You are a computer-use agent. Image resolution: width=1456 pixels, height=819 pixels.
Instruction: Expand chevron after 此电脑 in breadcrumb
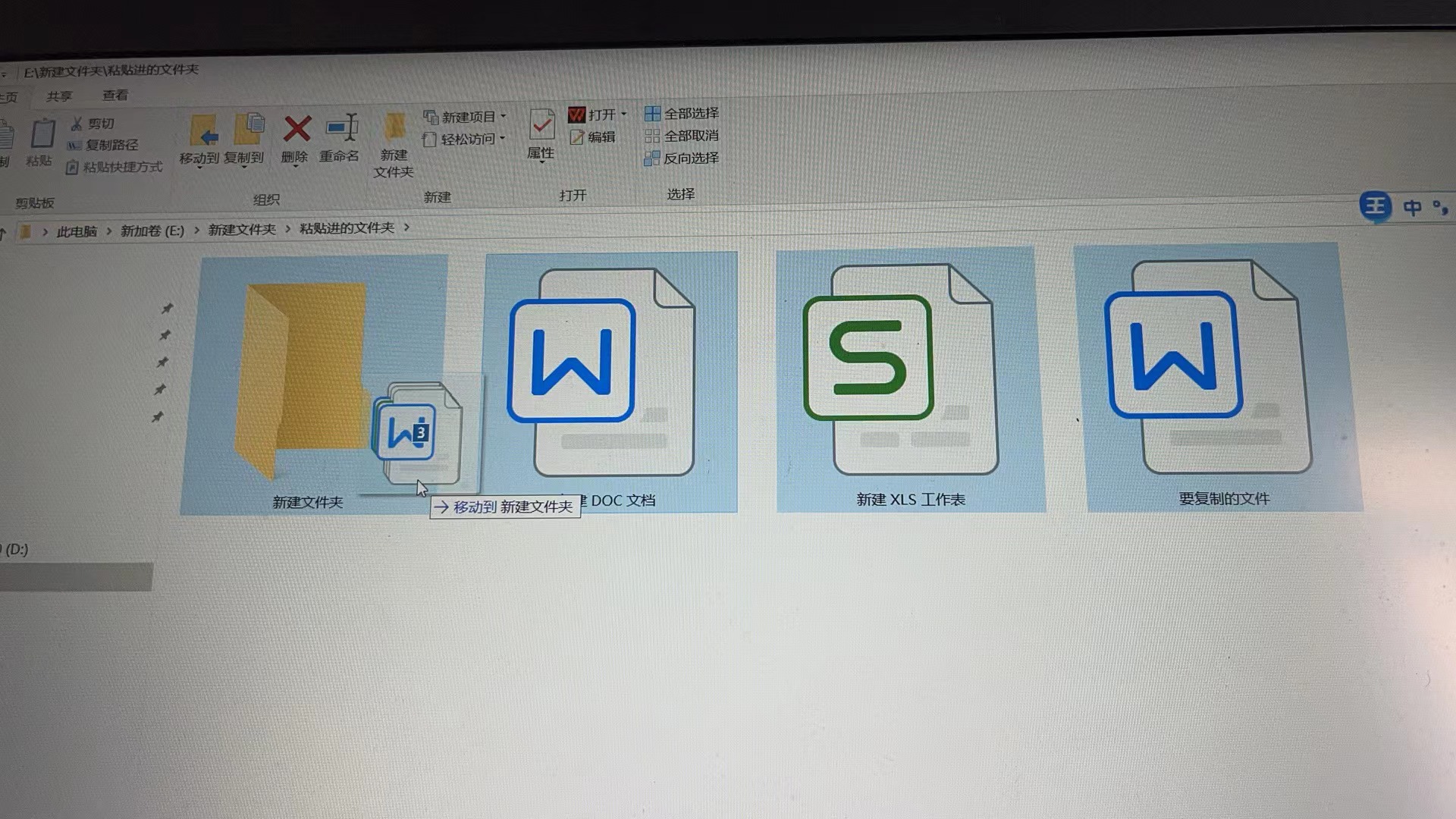109,231
